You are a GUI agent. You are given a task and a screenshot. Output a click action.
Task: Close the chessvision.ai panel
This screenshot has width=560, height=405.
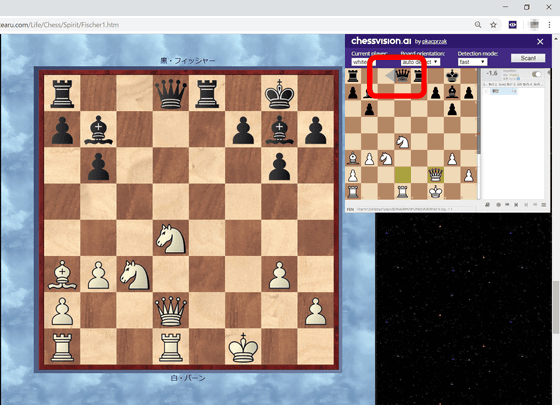pos(540,41)
